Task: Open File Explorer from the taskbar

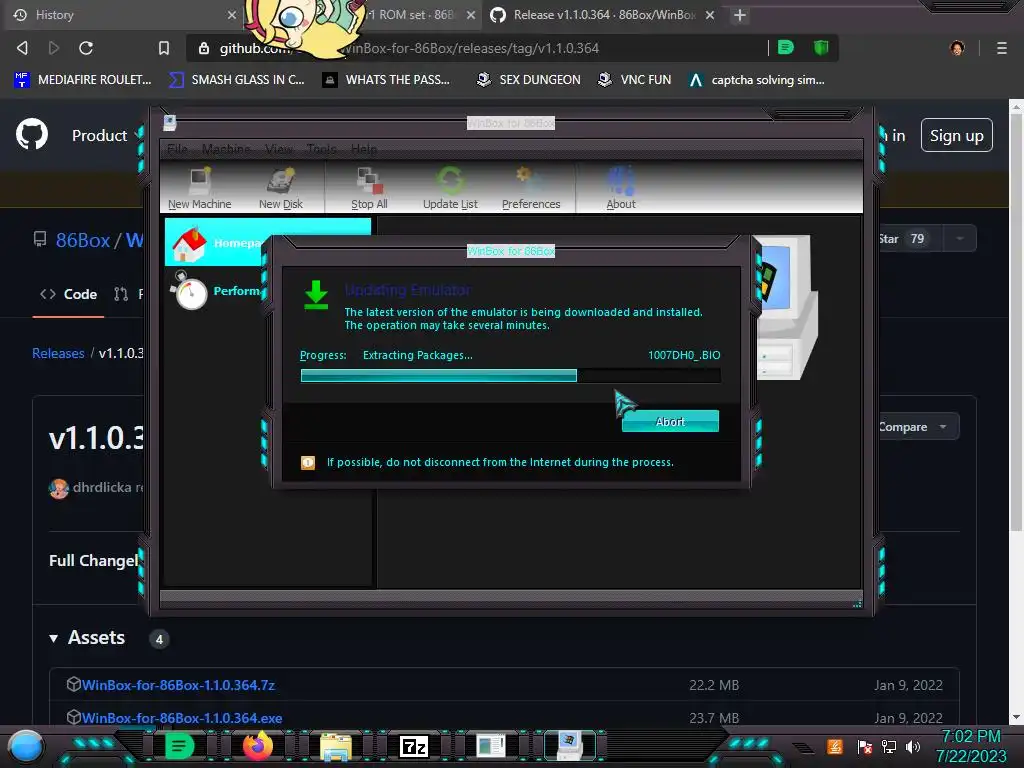Action: point(336,746)
